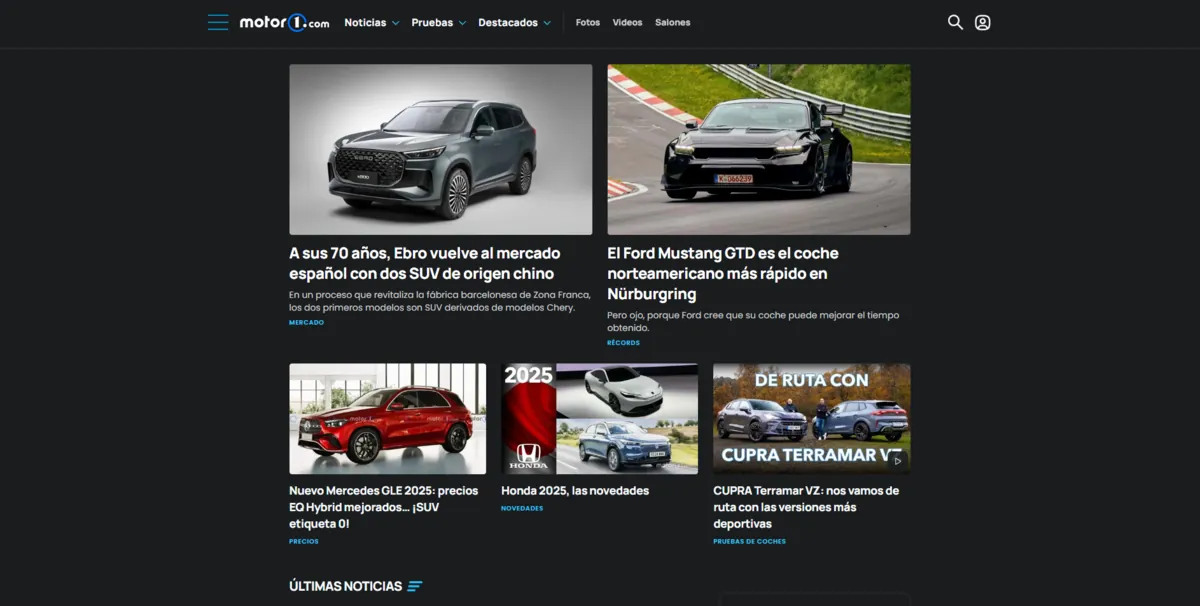
Task: Expand the Noticias dropdown arrow
Action: click(x=396, y=23)
